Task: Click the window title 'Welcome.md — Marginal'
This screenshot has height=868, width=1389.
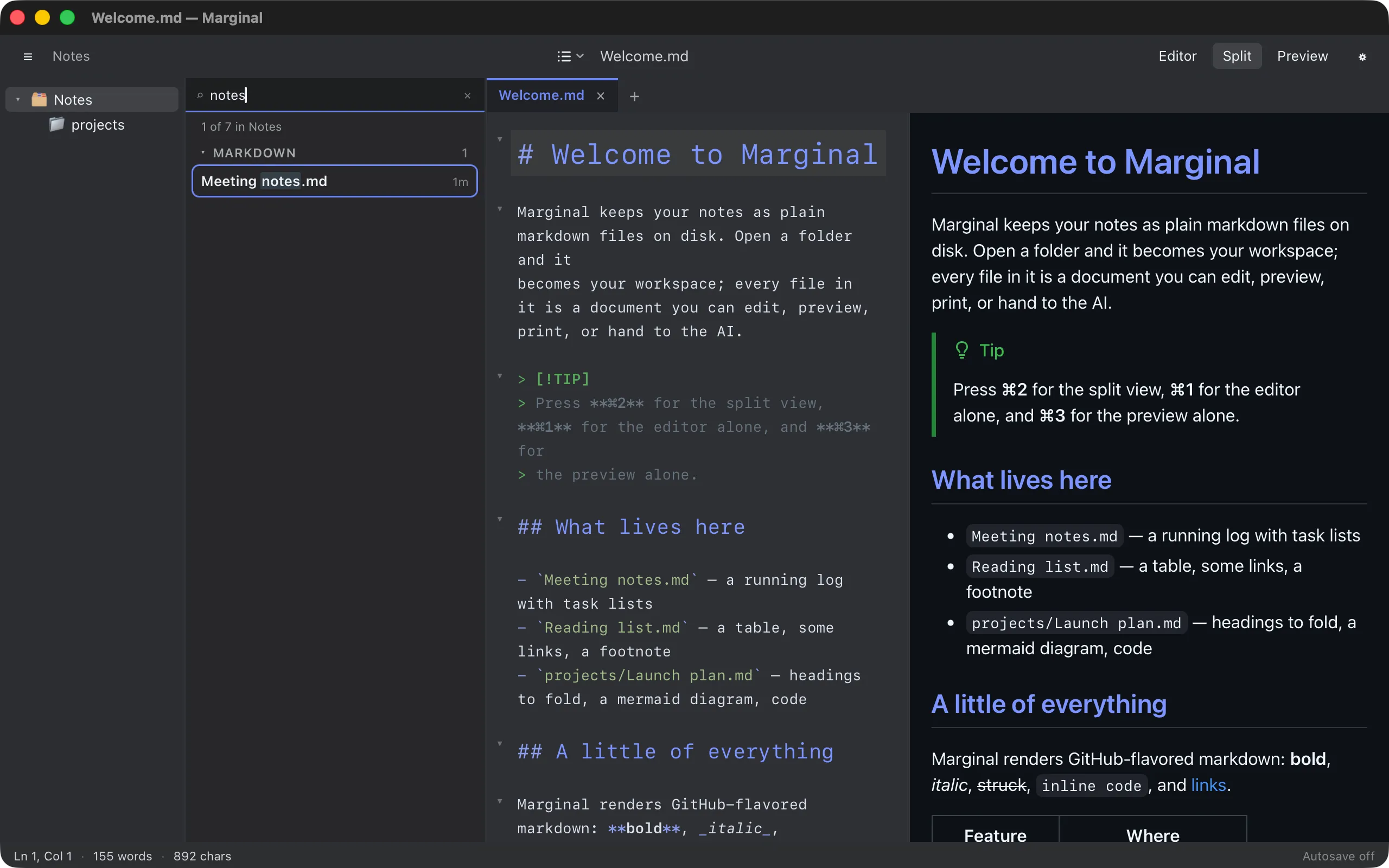Action: point(177,18)
